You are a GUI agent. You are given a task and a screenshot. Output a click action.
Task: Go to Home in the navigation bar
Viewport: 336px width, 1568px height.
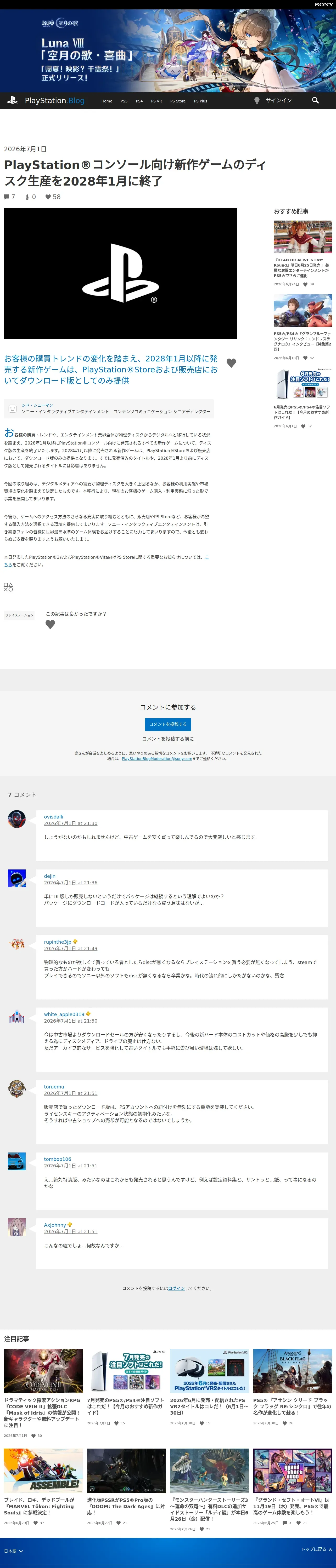click(107, 101)
